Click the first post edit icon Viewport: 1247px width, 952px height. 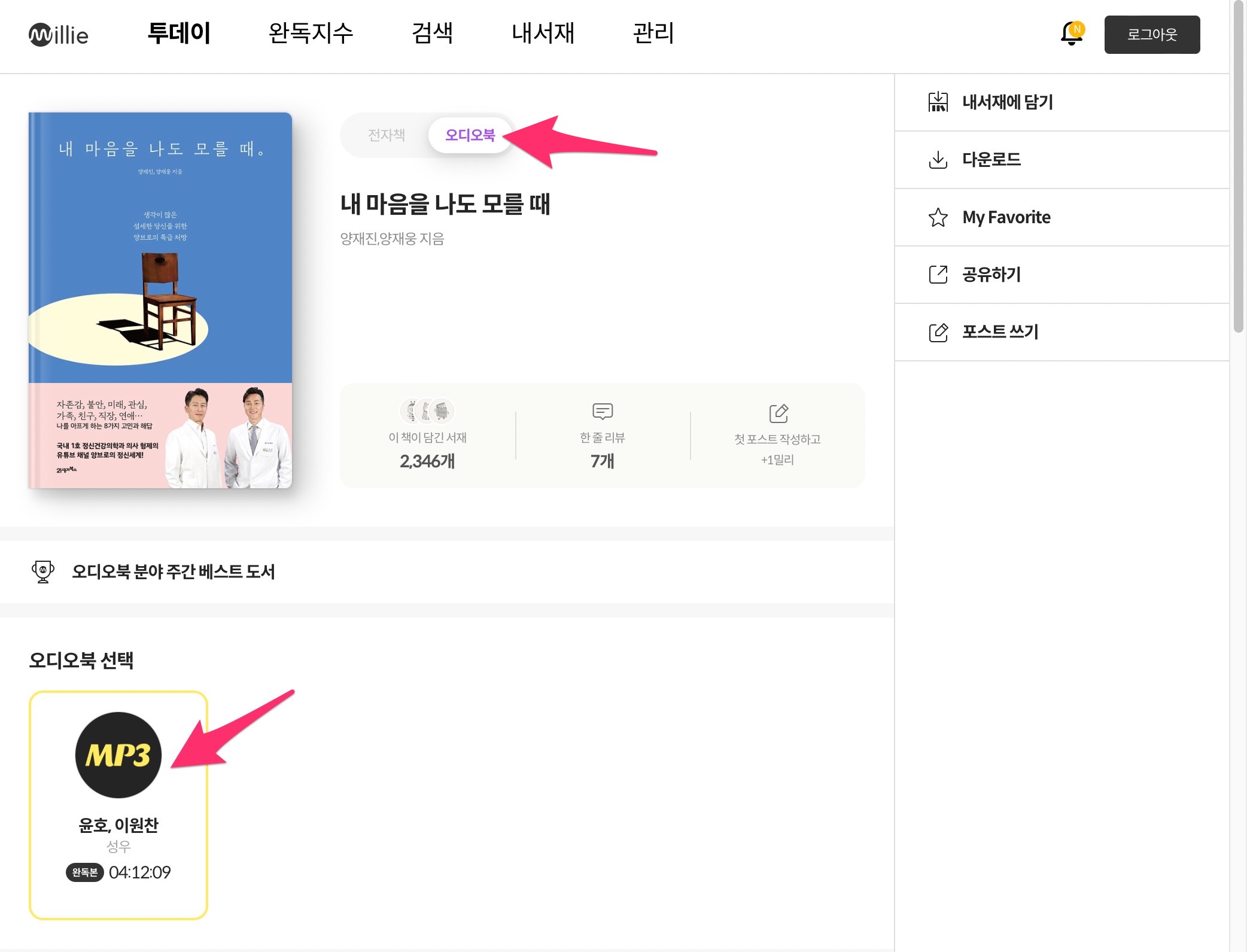point(778,413)
